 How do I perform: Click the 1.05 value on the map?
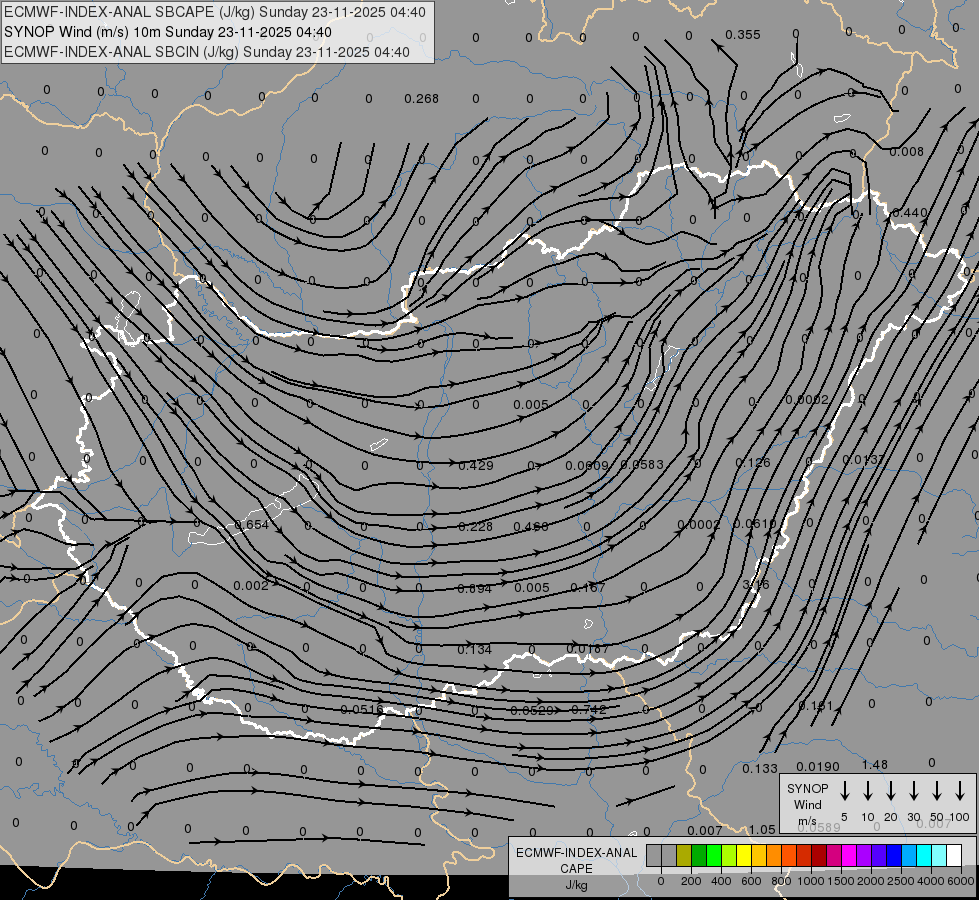pyautogui.click(x=762, y=829)
